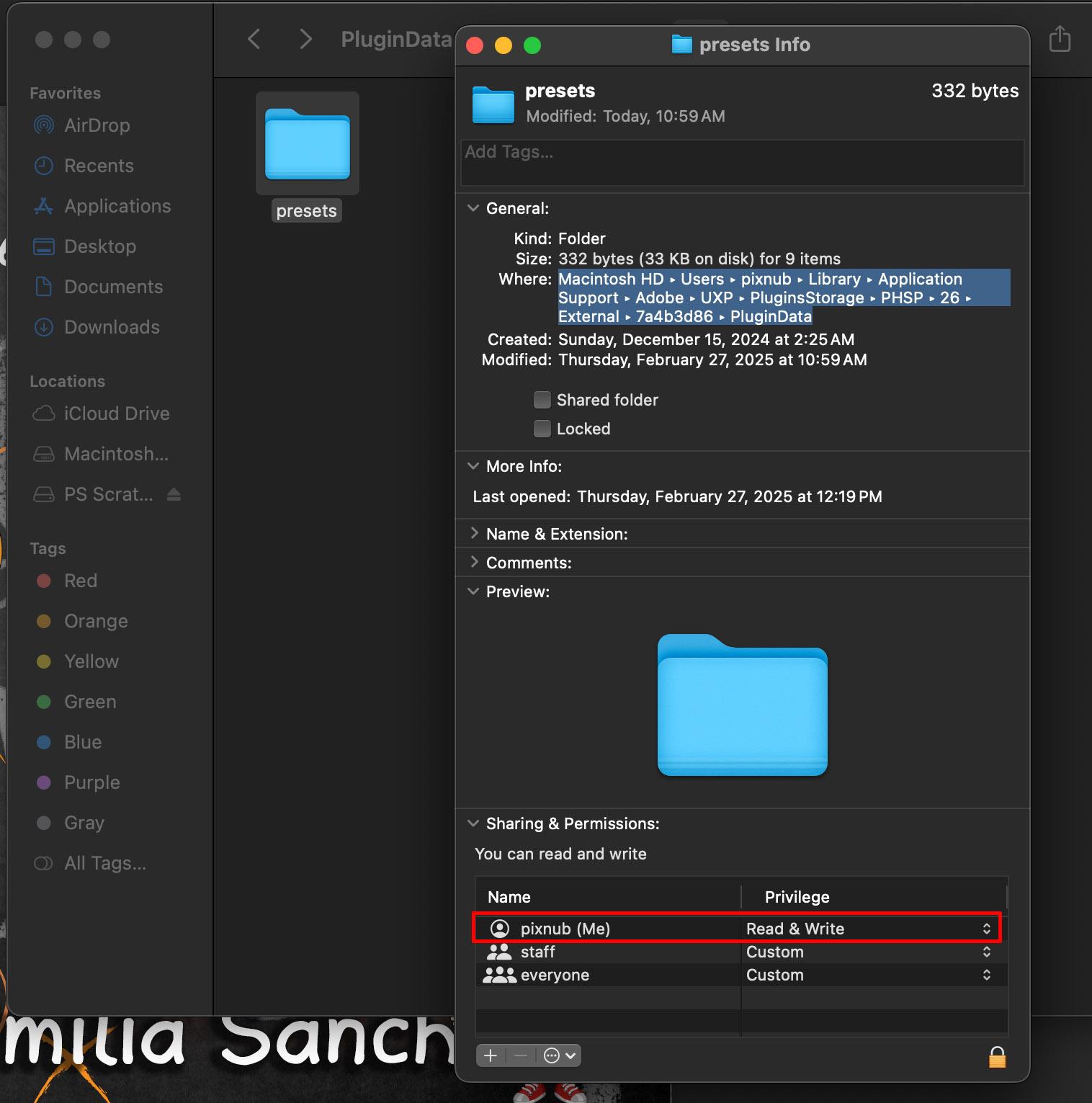
Task: Go back with the Finder back arrow
Action: [x=254, y=39]
